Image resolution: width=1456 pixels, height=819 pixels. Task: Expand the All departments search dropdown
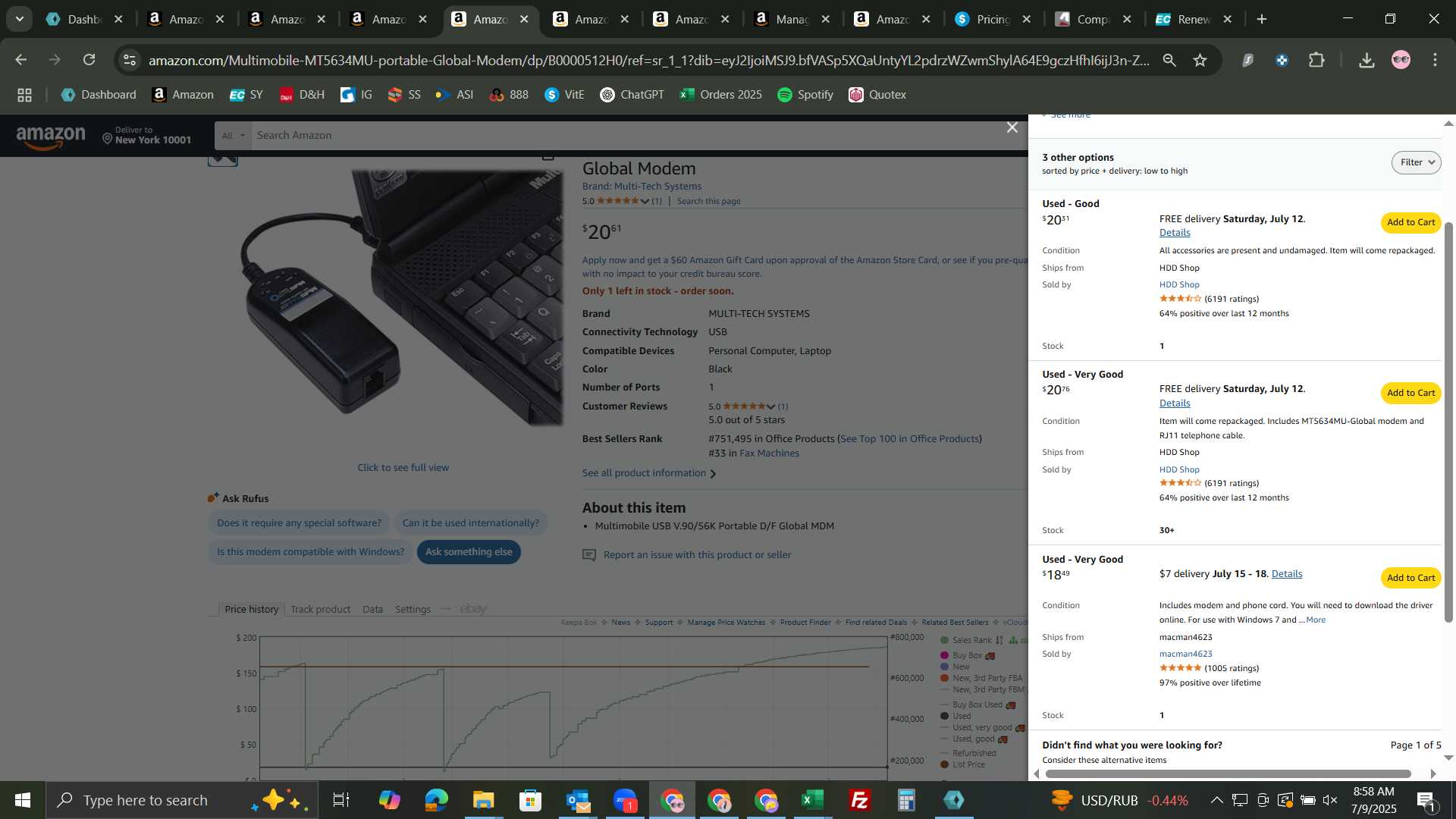click(233, 136)
